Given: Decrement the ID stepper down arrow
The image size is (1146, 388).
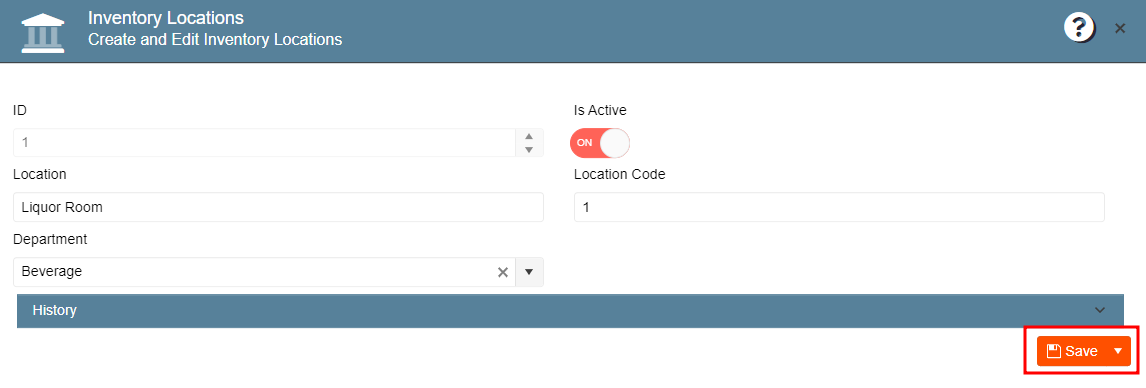Looking at the screenshot, I should (x=529, y=150).
